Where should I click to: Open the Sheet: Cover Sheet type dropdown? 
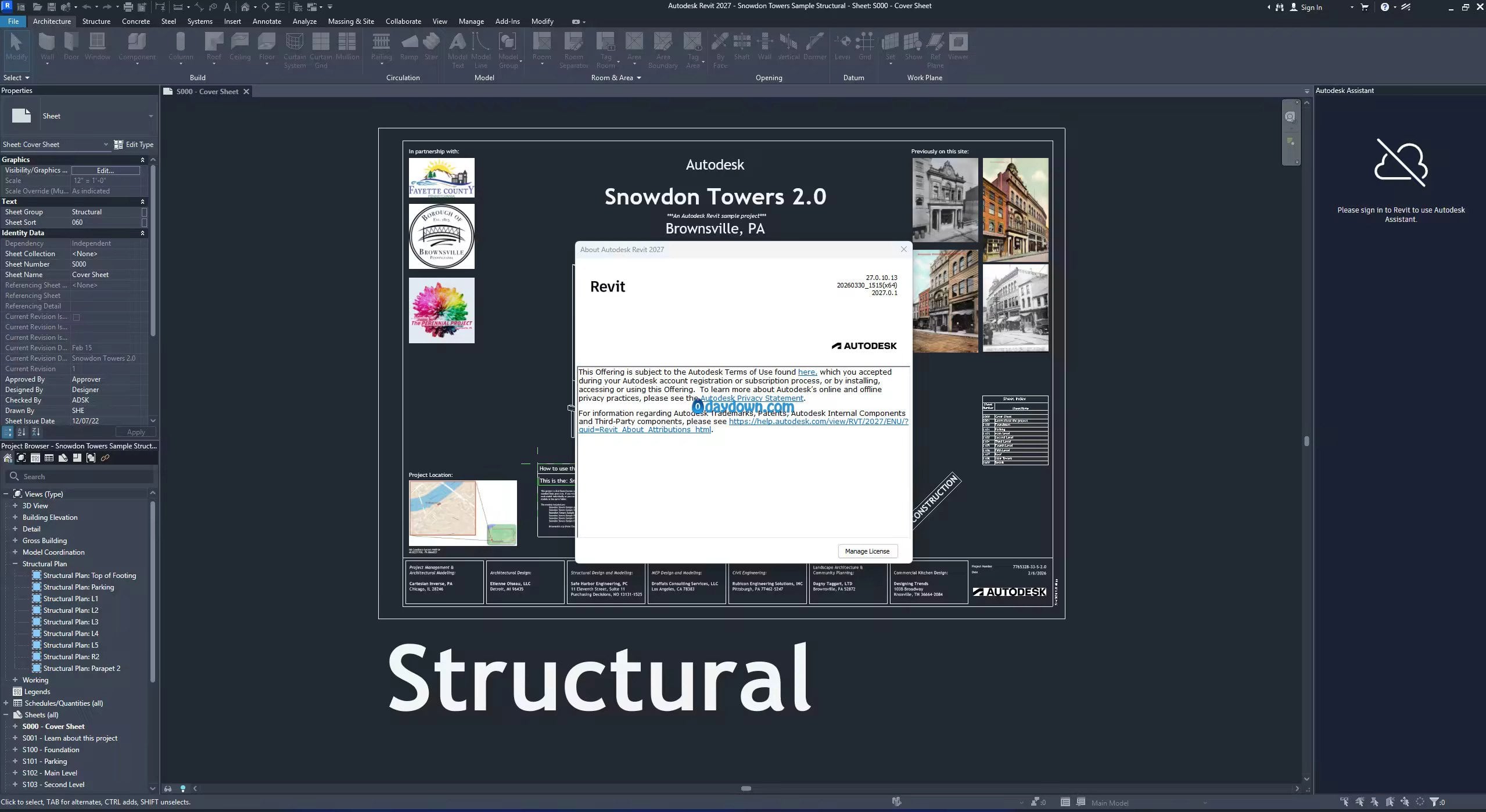pyautogui.click(x=106, y=145)
